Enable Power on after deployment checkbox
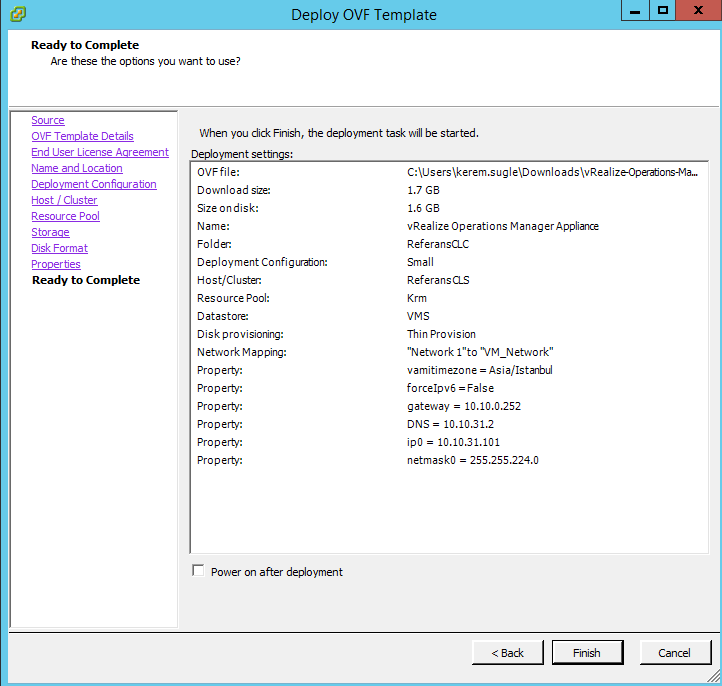 [198, 571]
